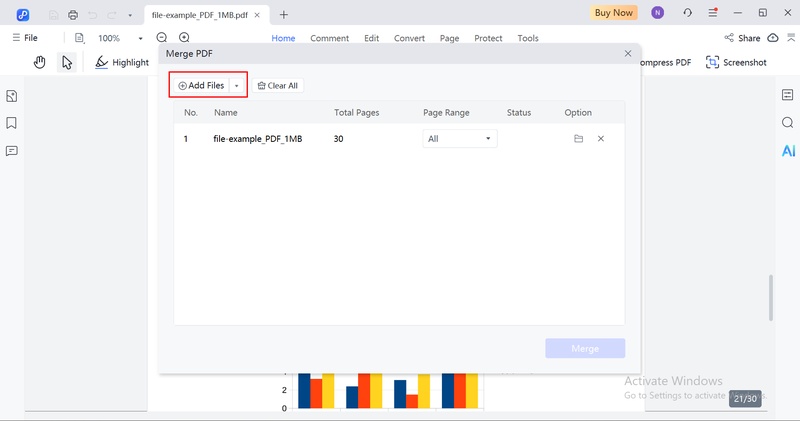Click the zoom out magnifier icon
Viewport: 800px width, 421px height.
pyautogui.click(x=162, y=38)
